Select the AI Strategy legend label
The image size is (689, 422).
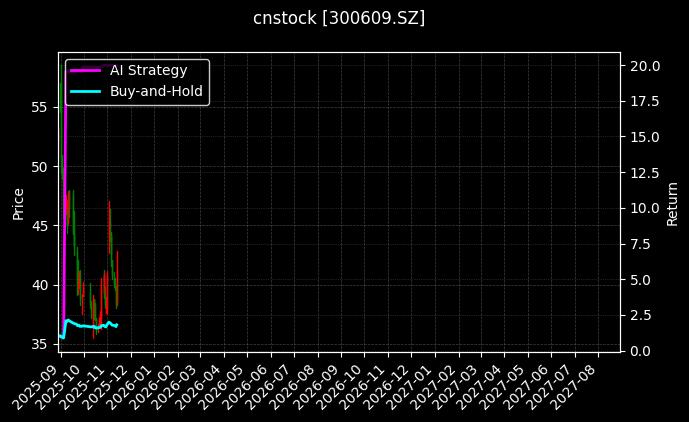point(148,70)
